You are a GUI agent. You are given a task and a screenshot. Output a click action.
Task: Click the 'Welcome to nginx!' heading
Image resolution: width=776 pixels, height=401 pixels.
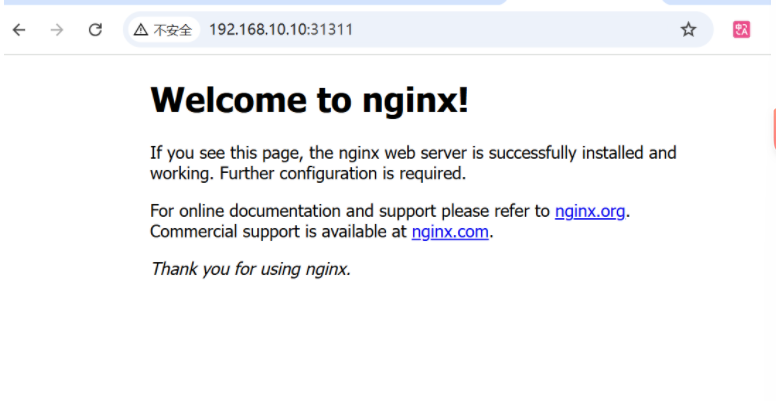(x=309, y=100)
